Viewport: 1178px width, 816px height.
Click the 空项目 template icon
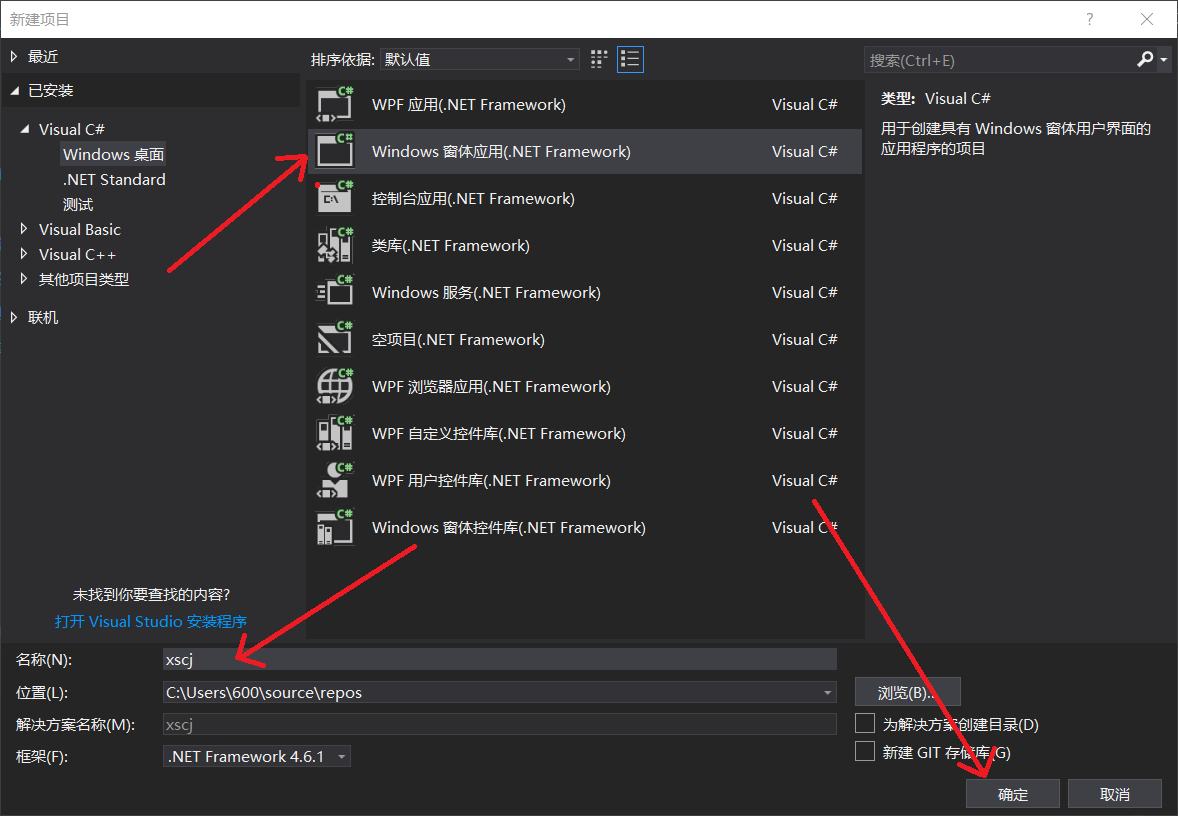click(335, 339)
